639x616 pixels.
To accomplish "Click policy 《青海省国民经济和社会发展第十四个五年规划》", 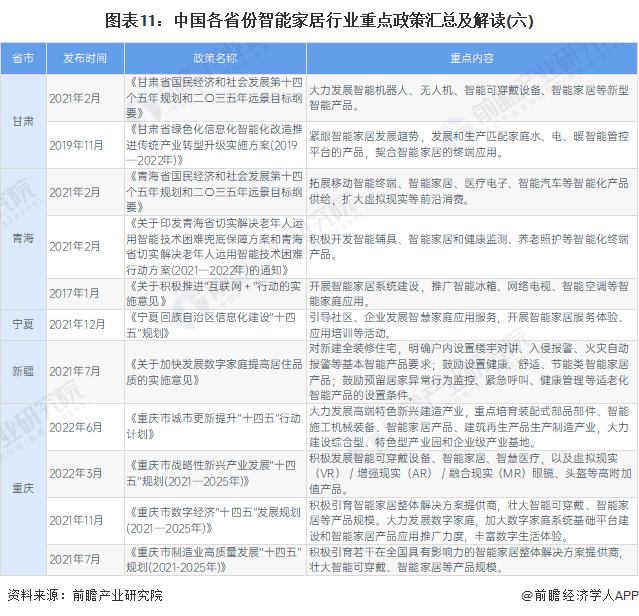I will [x=215, y=192].
